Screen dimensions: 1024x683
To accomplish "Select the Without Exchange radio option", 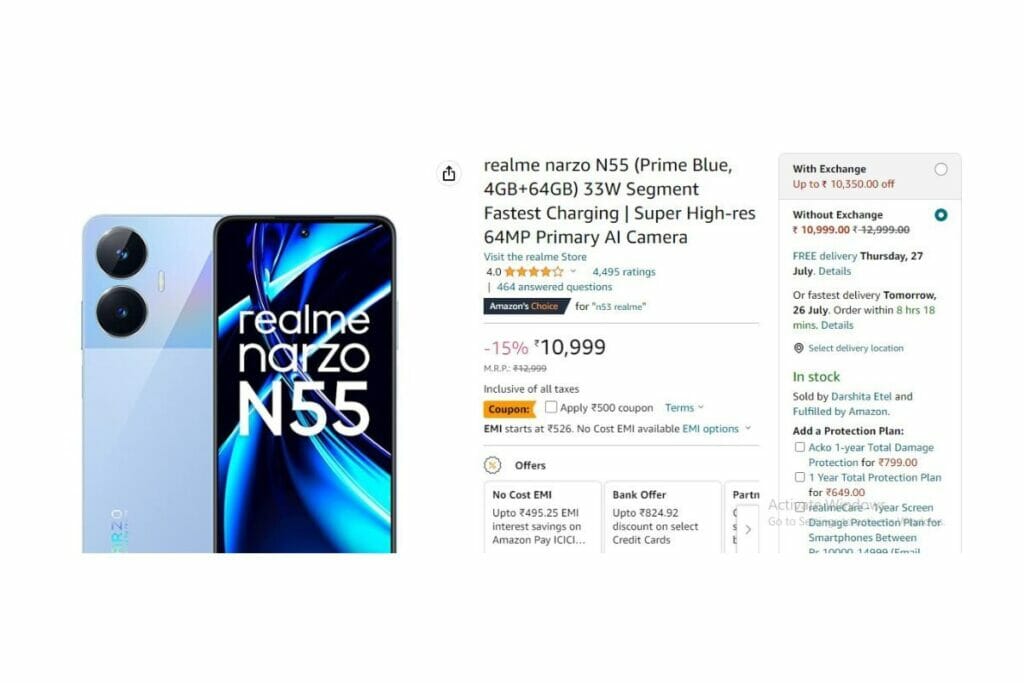I will (x=940, y=215).
